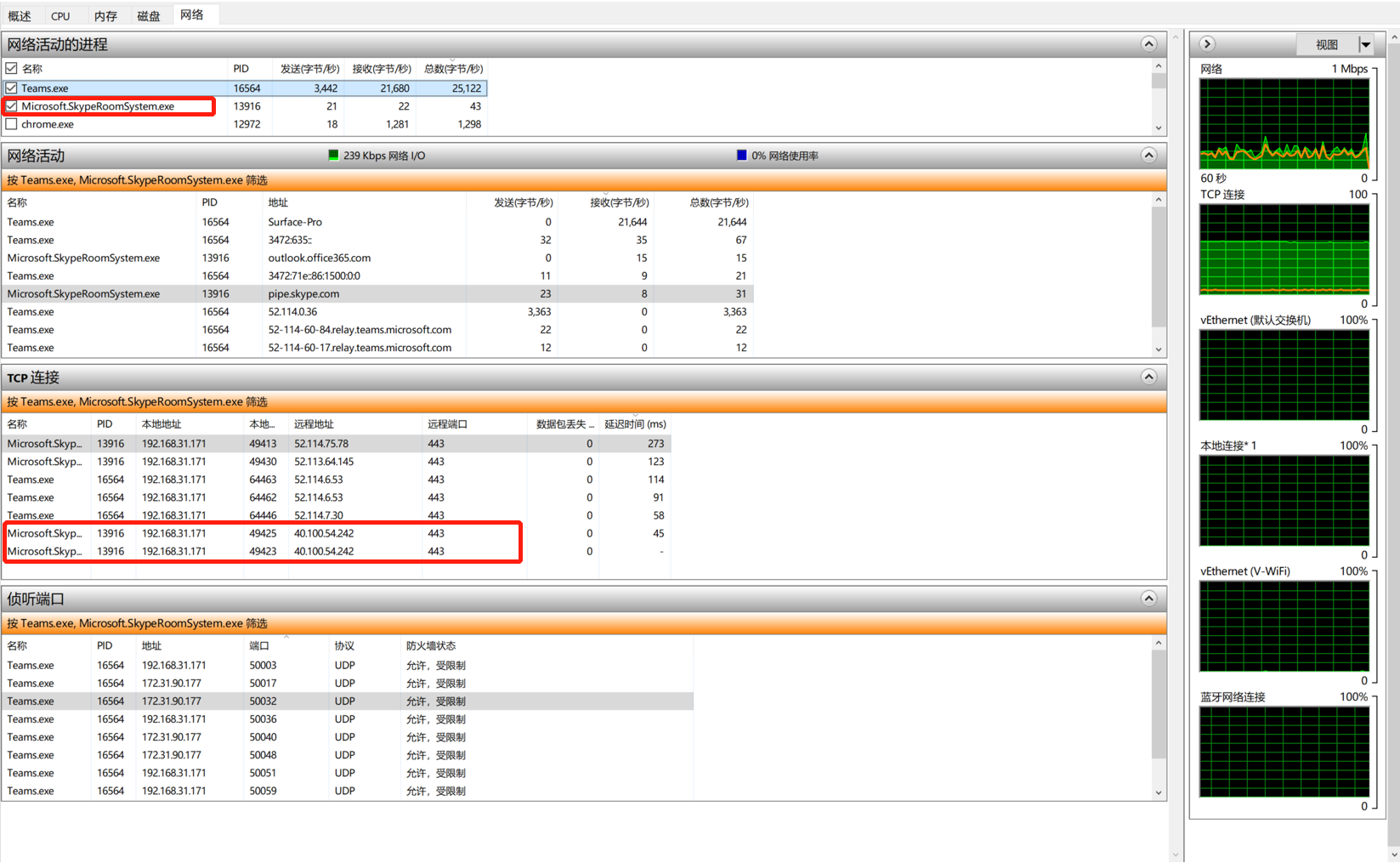This screenshot has width=1400, height=863.
Task: Select TCP row with remote 52.113.64.145
Action: (x=337, y=461)
